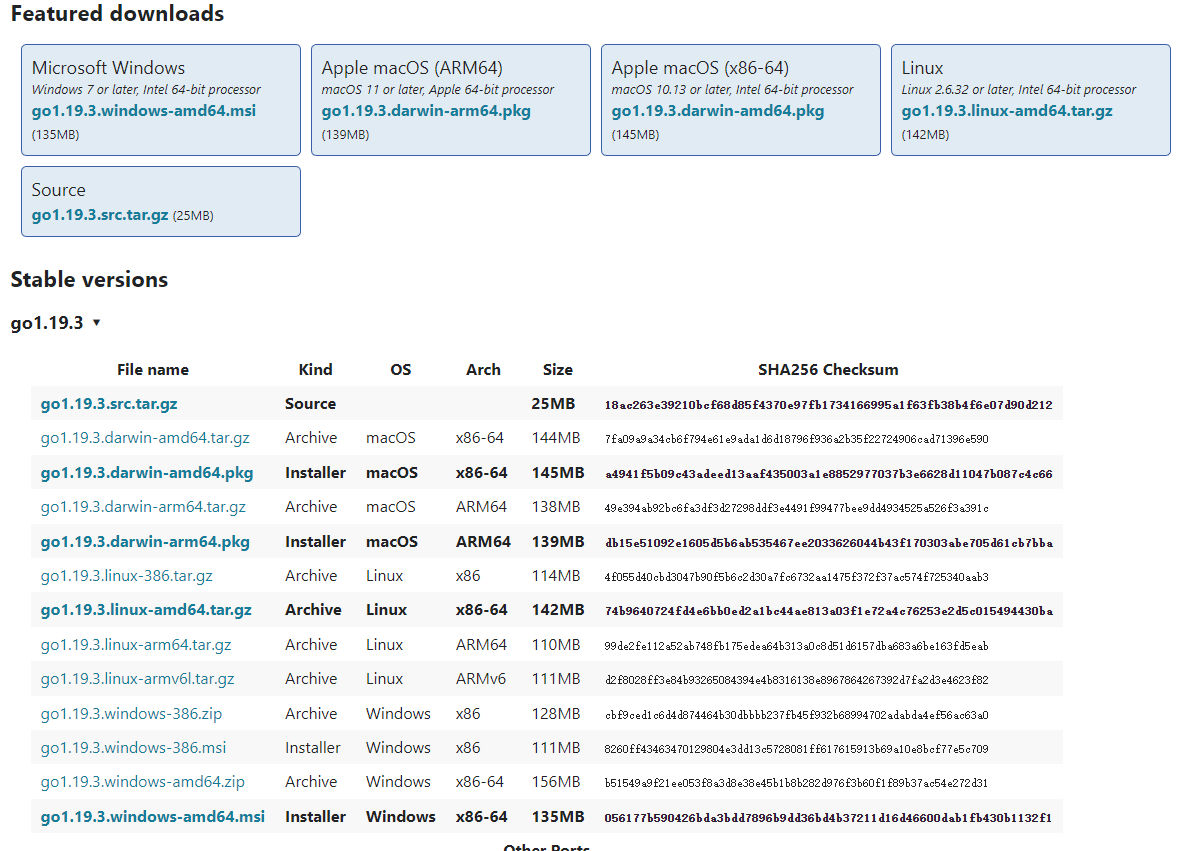Select checksum of linux-amd64.tar.gz row
This screenshot has width=1184, height=851.
click(x=828, y=611)
